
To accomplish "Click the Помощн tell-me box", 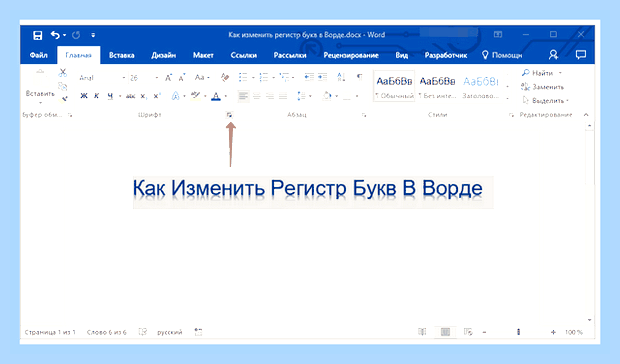I will tap(502, 55).
